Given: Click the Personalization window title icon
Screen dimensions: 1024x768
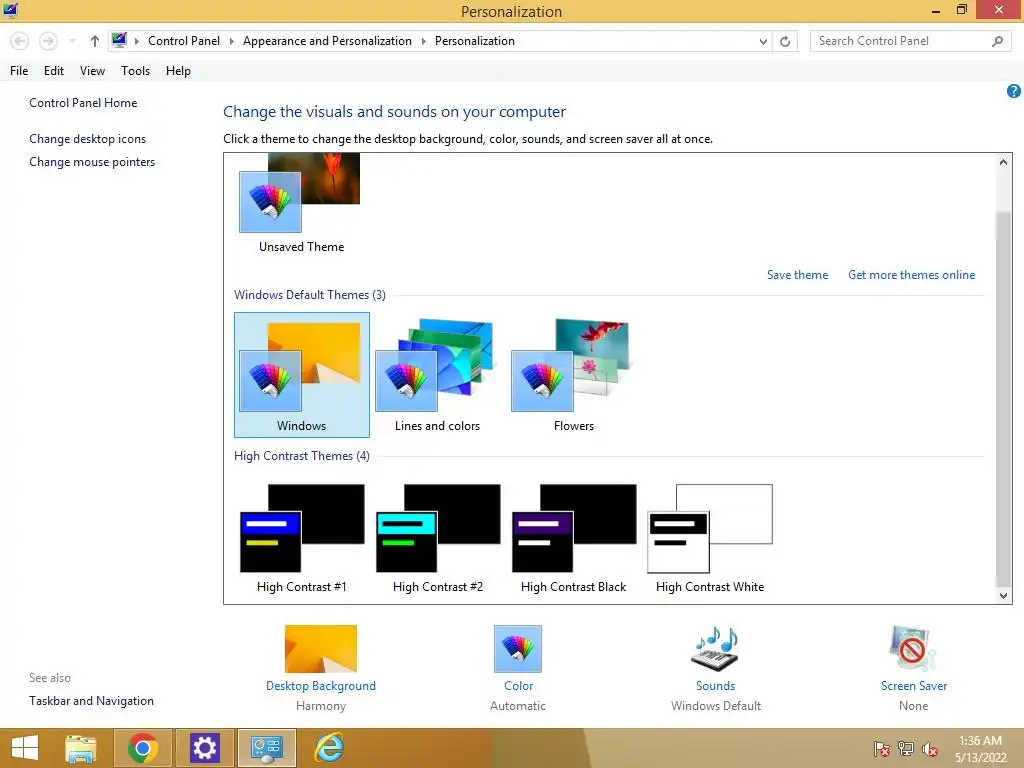Looking at the screenshot, I should click(x=10, y=10).
